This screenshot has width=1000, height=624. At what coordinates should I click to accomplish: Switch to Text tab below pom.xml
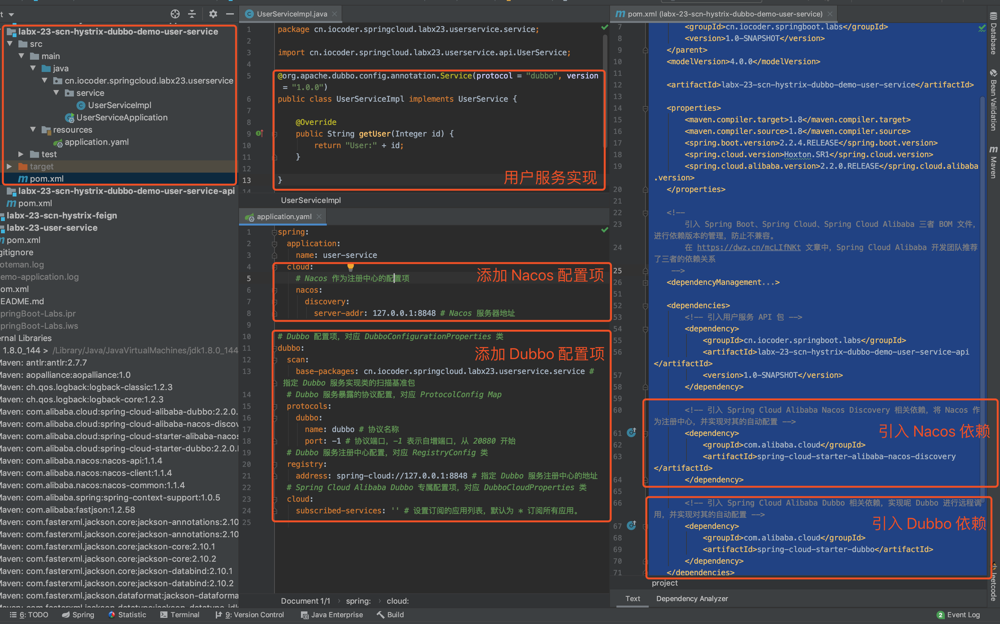click(633, 598)
